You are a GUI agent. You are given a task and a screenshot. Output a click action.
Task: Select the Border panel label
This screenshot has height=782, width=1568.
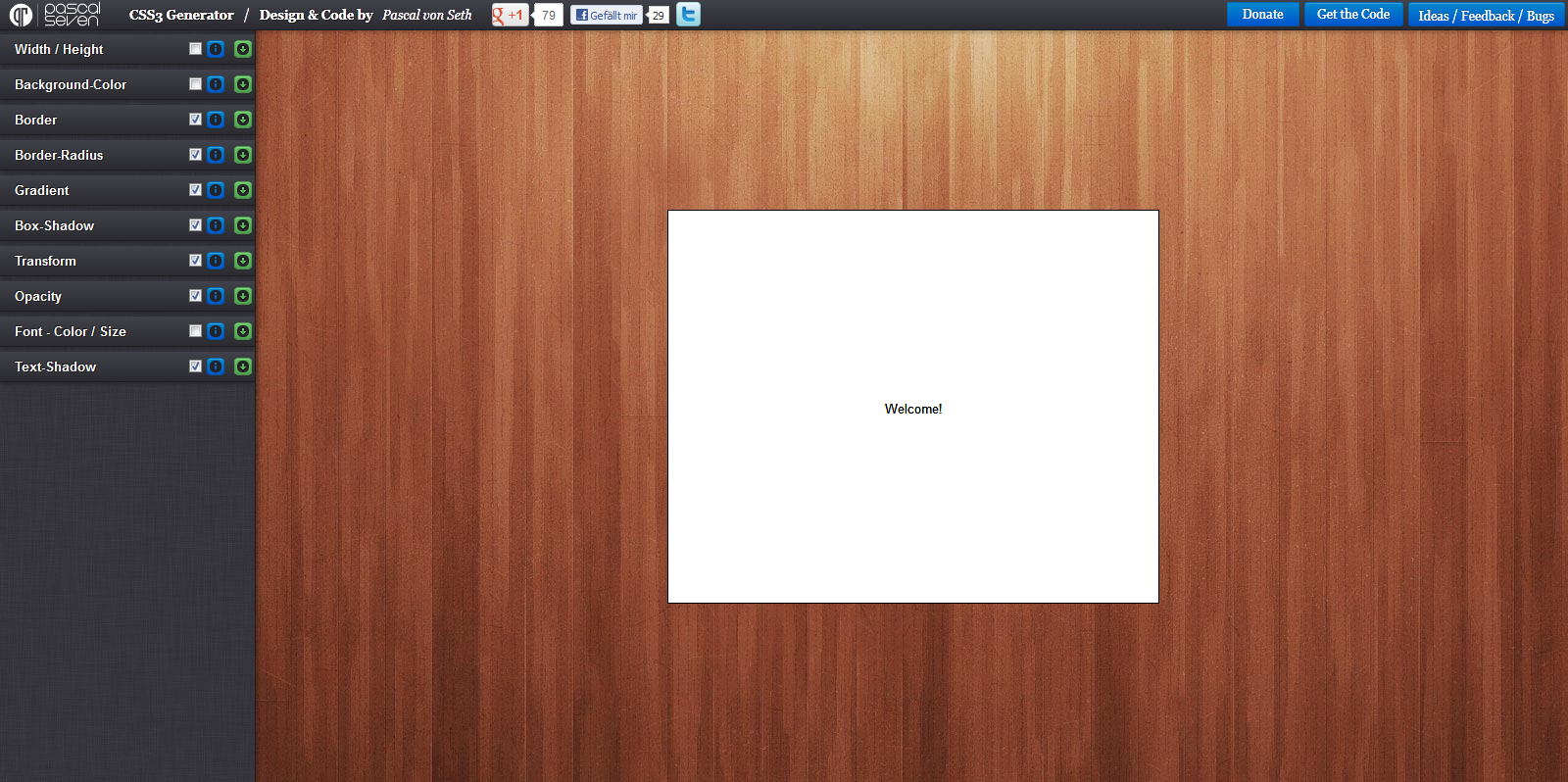(36, 120)
